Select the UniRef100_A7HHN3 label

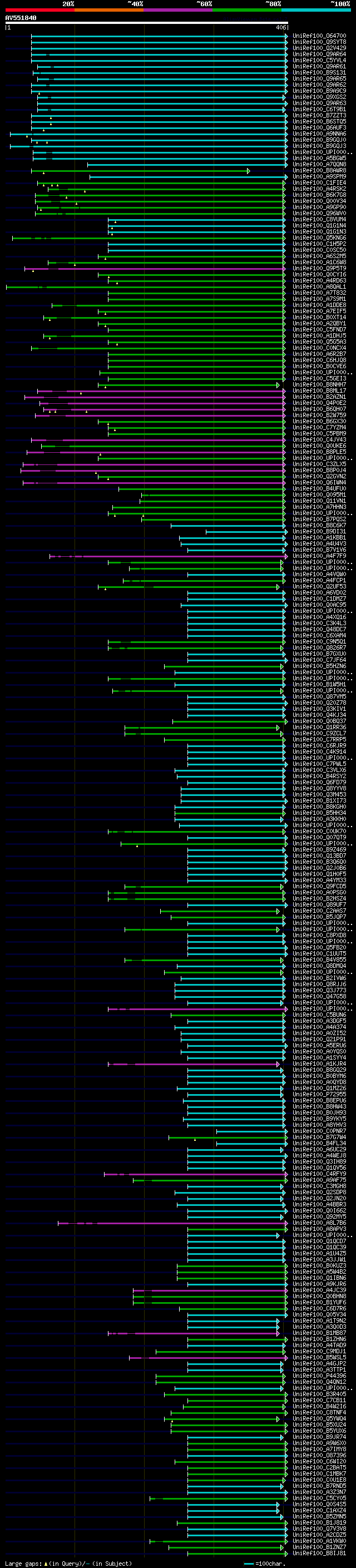(319, 507)
